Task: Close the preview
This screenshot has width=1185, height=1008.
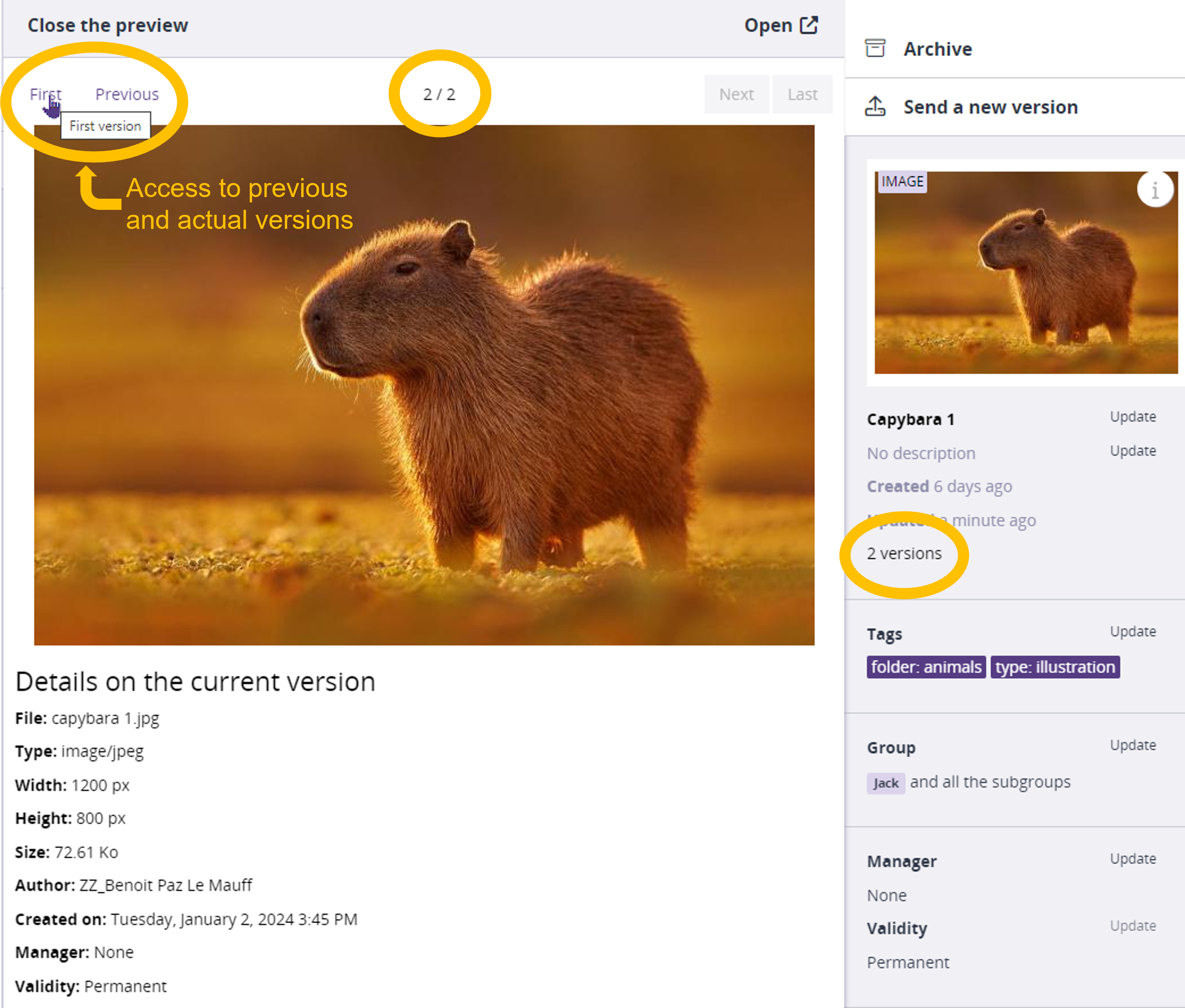Action: click(x=107, y=25)
